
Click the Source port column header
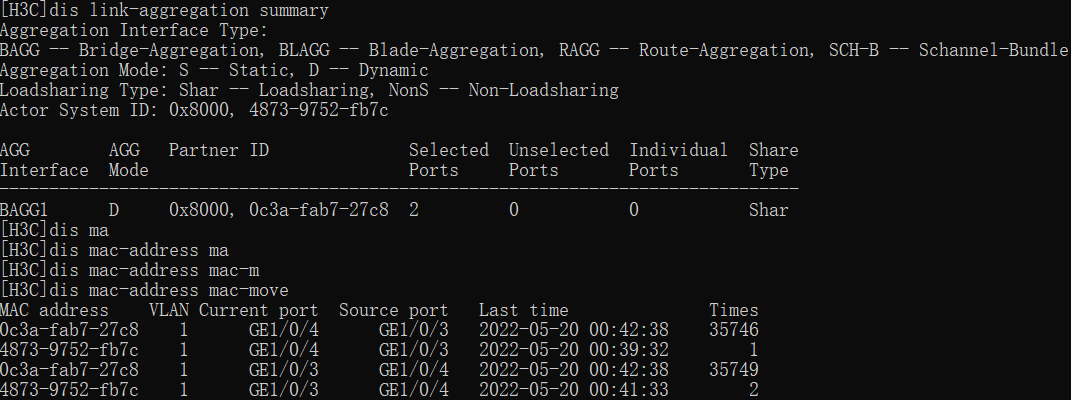click(393, 310)
